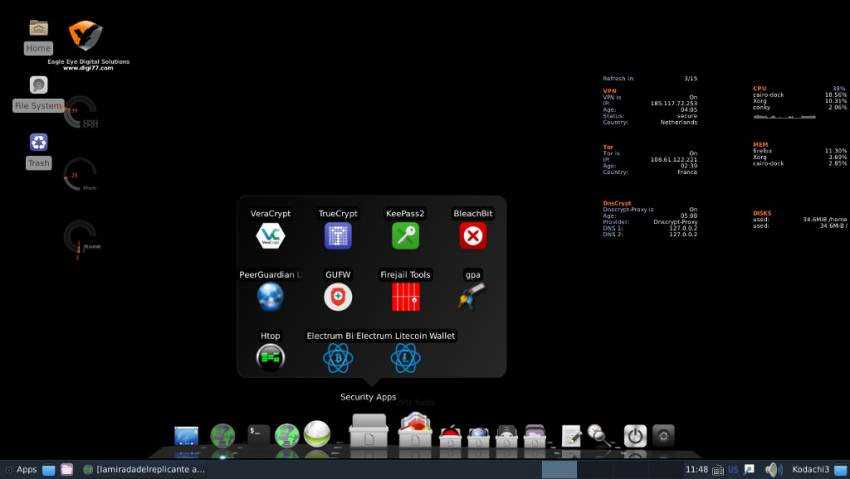Viewport: 850px width, 479px height.
Task: Click the volume speaker in the tray
Action: [x=773, y=469]
